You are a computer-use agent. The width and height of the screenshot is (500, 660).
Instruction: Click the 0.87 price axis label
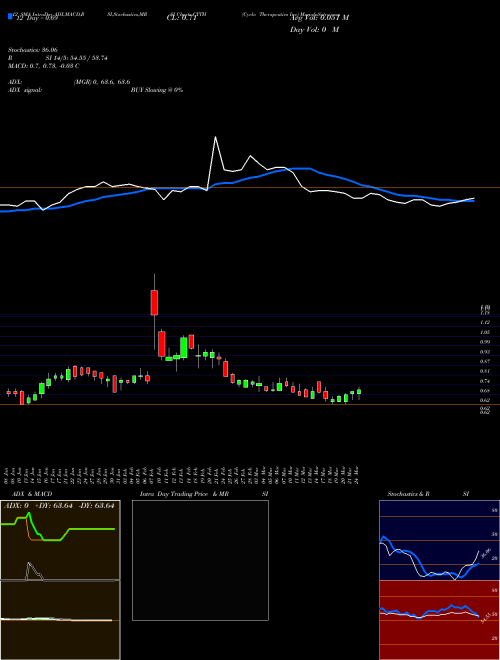(x=484, y=362)
